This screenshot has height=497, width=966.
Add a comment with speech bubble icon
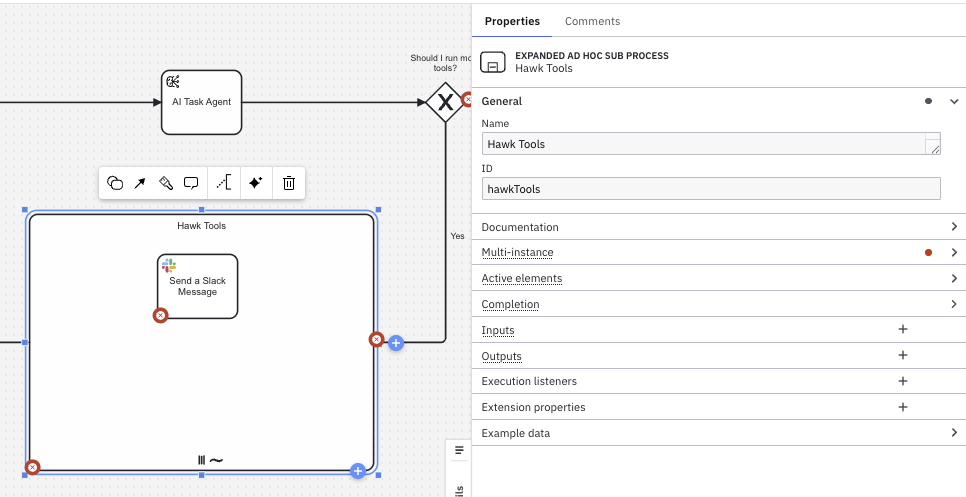191,183
